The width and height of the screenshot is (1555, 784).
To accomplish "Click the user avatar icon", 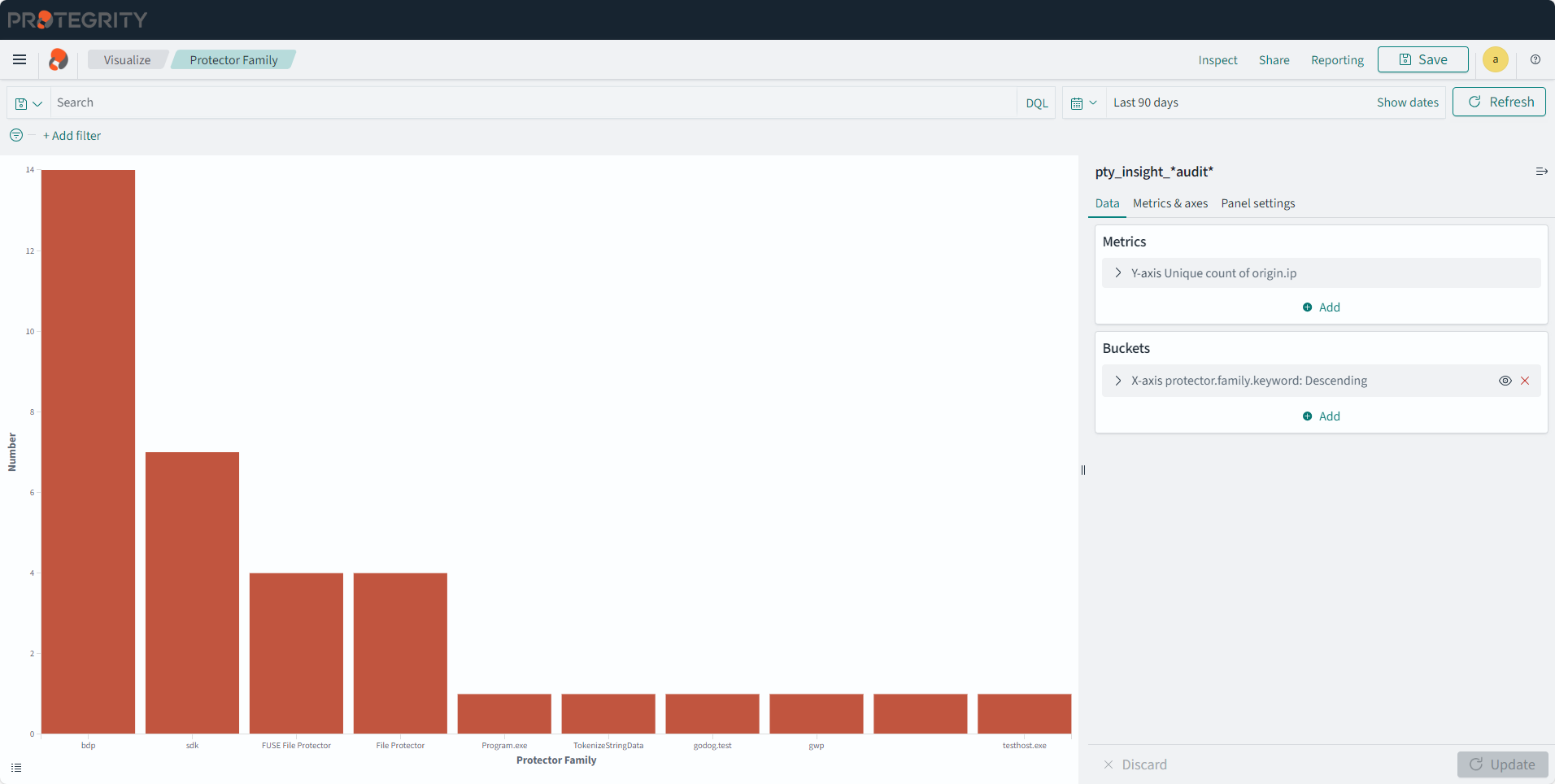I will 1495,59.
